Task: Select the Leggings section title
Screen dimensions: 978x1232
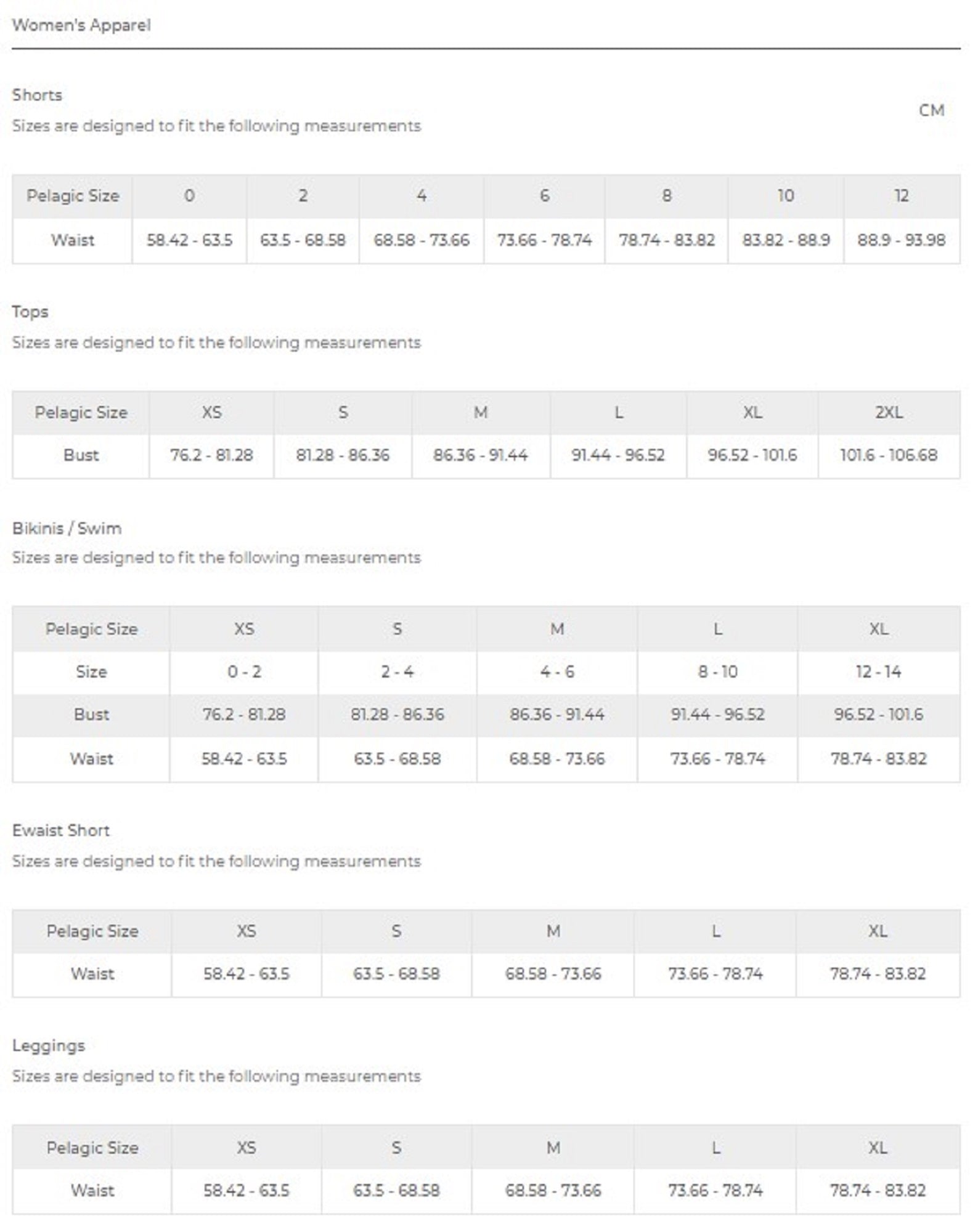Action: pyautogui.click(x=49, y=1046)
